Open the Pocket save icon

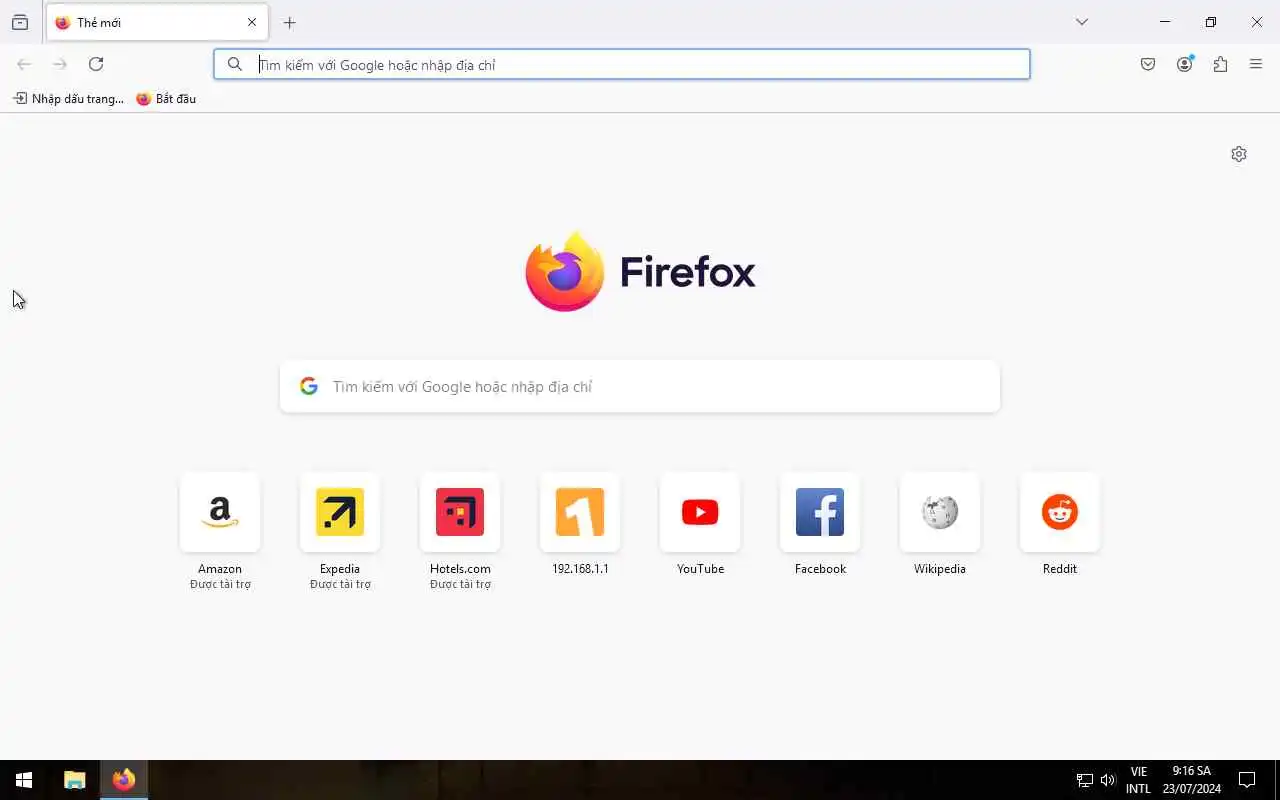1148,64
